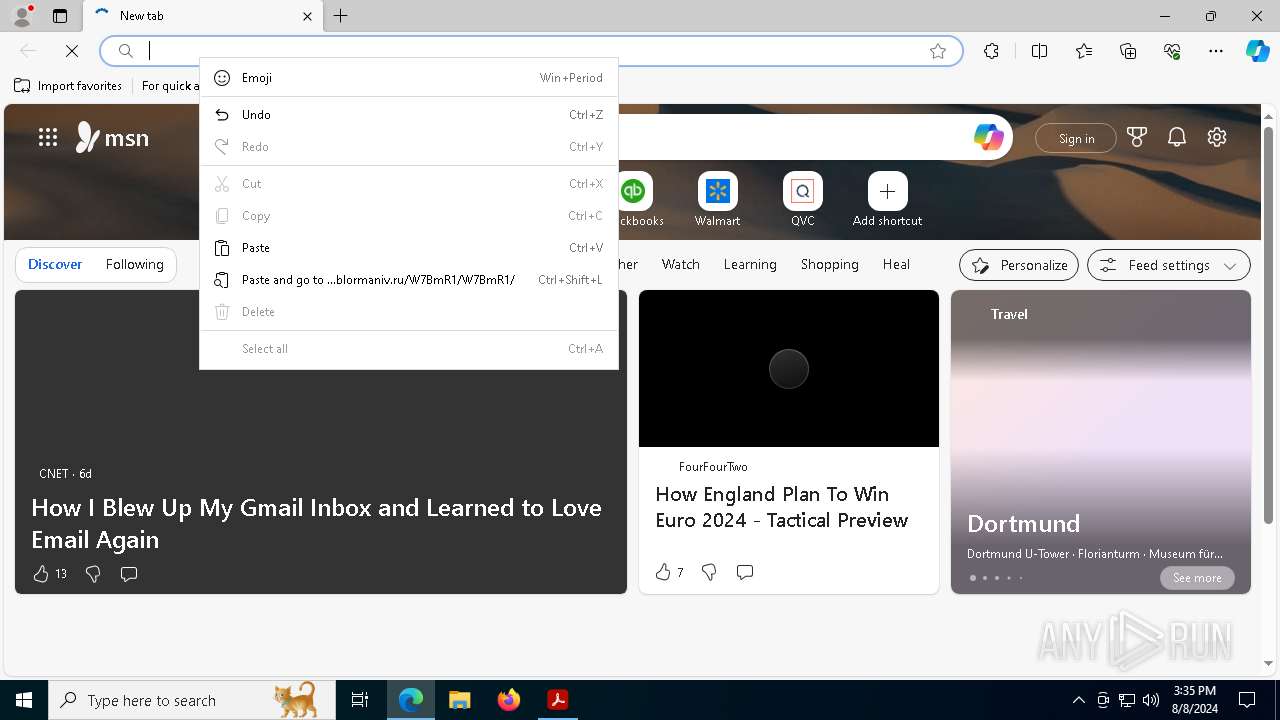The height and width of the screenshot is (720, 1280).
Task: Open the MSN app launcher grid
Action: pos(48,138)
